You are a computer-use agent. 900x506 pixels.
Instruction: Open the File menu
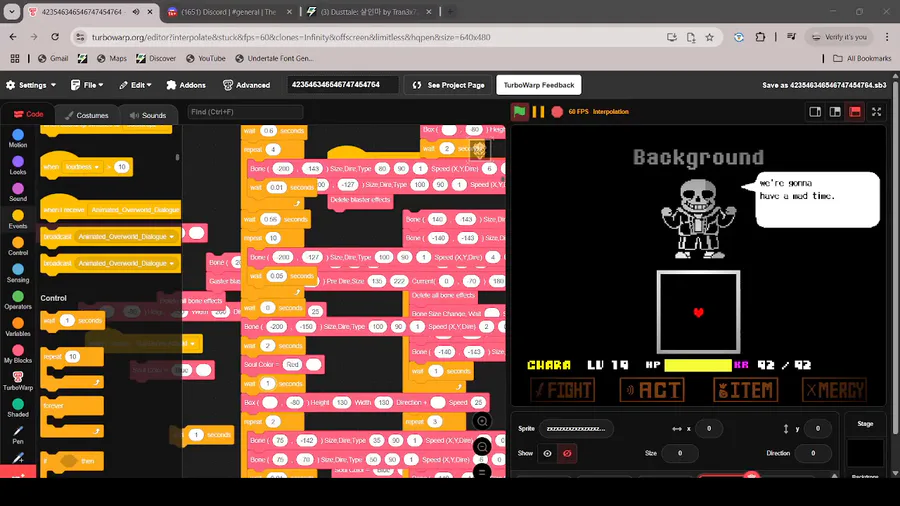87,85
